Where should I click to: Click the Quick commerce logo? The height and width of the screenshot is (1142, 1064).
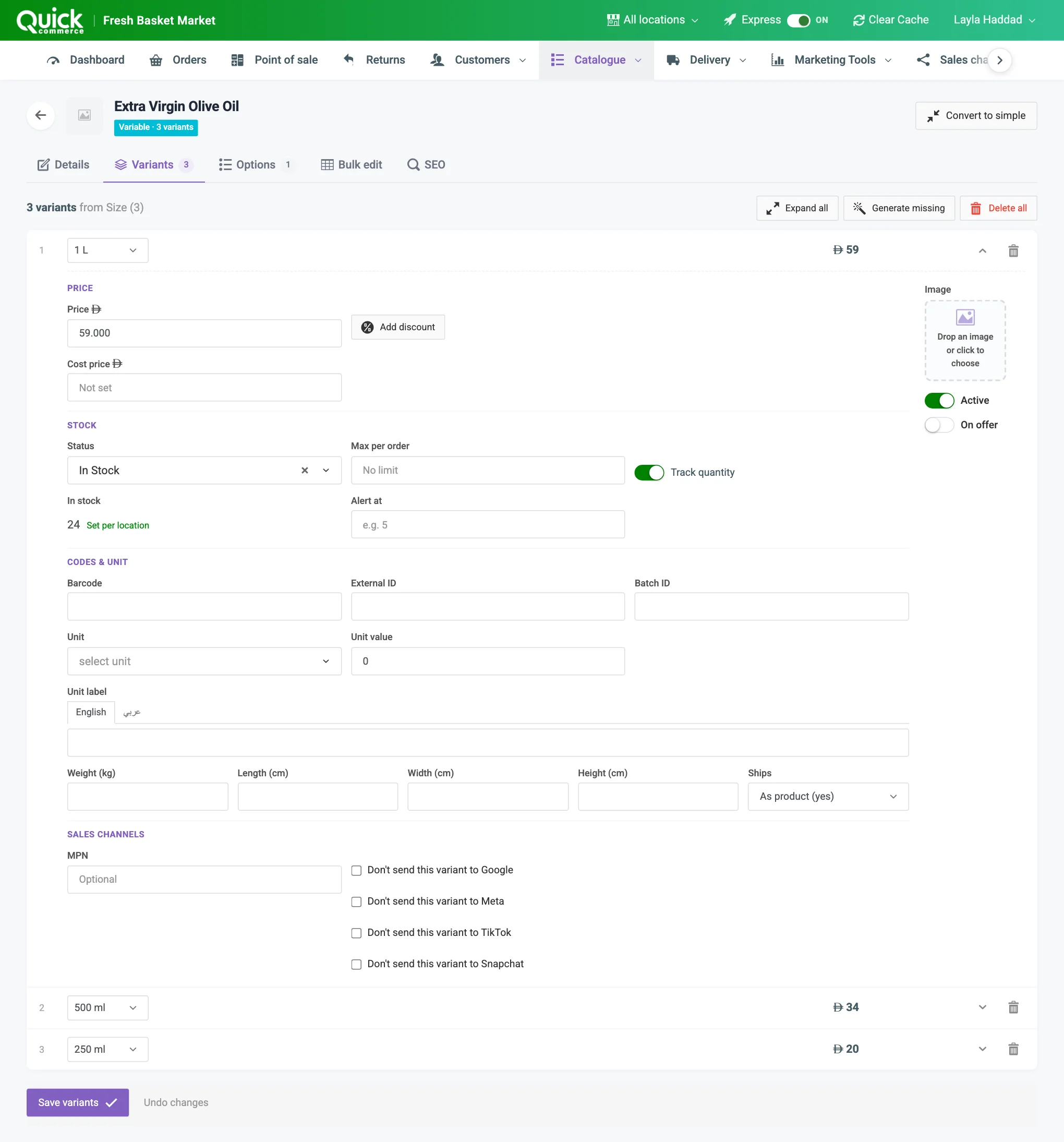tap(51, 21)
